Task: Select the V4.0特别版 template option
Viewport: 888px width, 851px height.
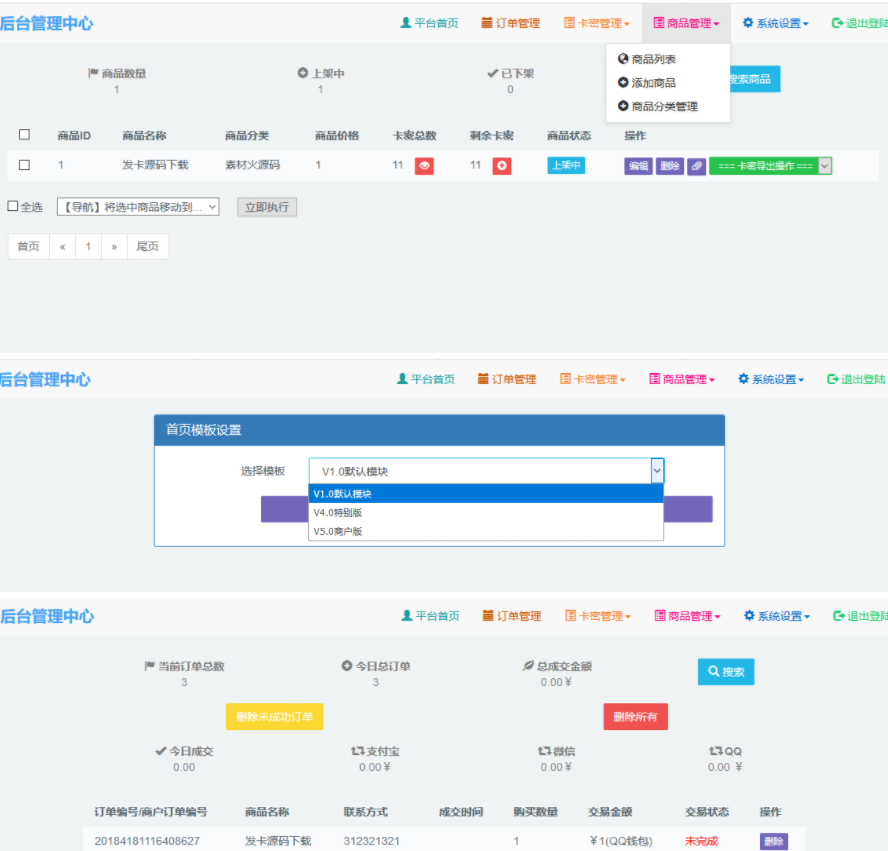Action: (486, 512)
